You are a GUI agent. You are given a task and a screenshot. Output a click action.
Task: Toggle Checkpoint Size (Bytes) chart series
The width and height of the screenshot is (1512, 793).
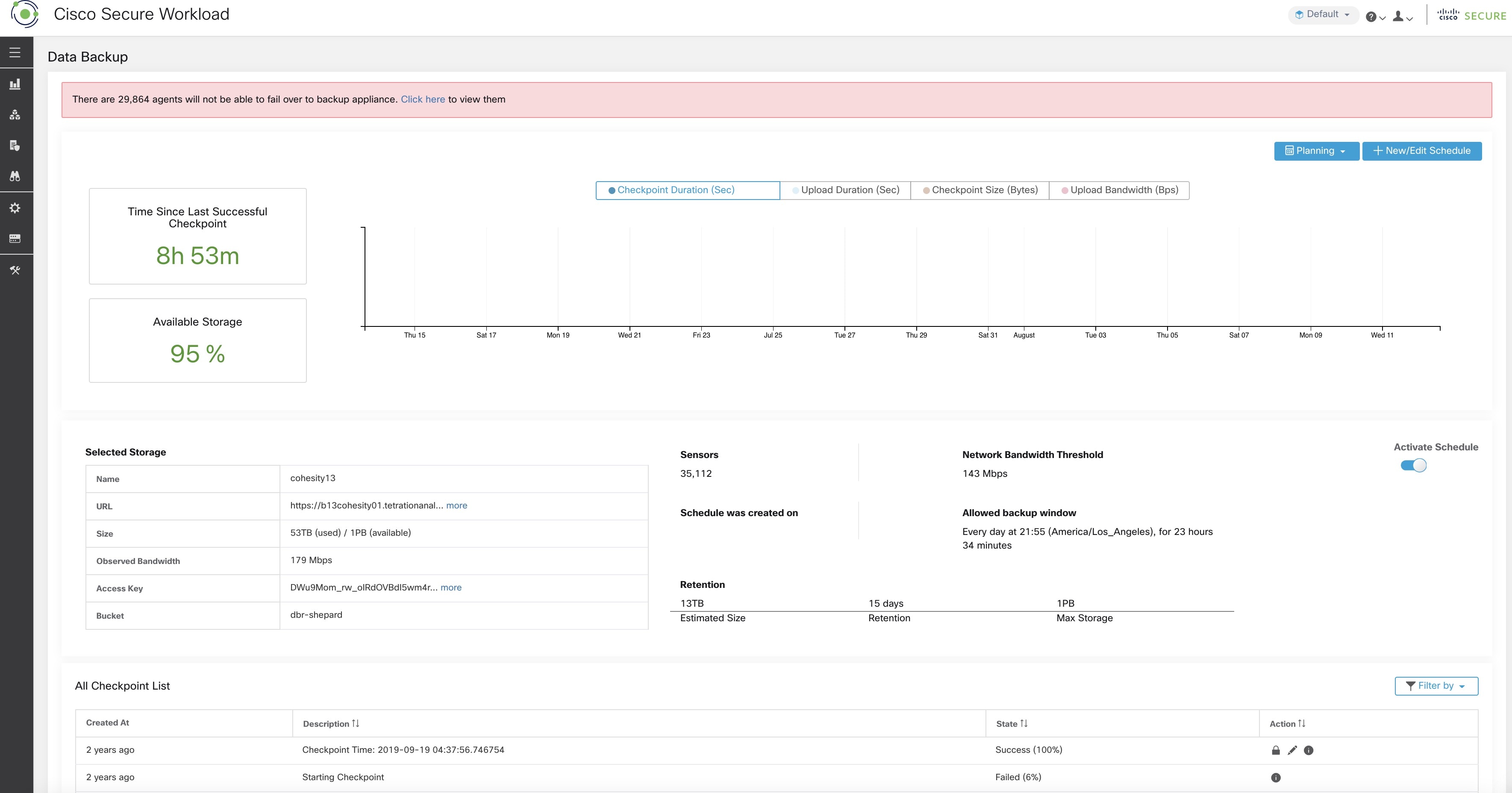(980, 190)
